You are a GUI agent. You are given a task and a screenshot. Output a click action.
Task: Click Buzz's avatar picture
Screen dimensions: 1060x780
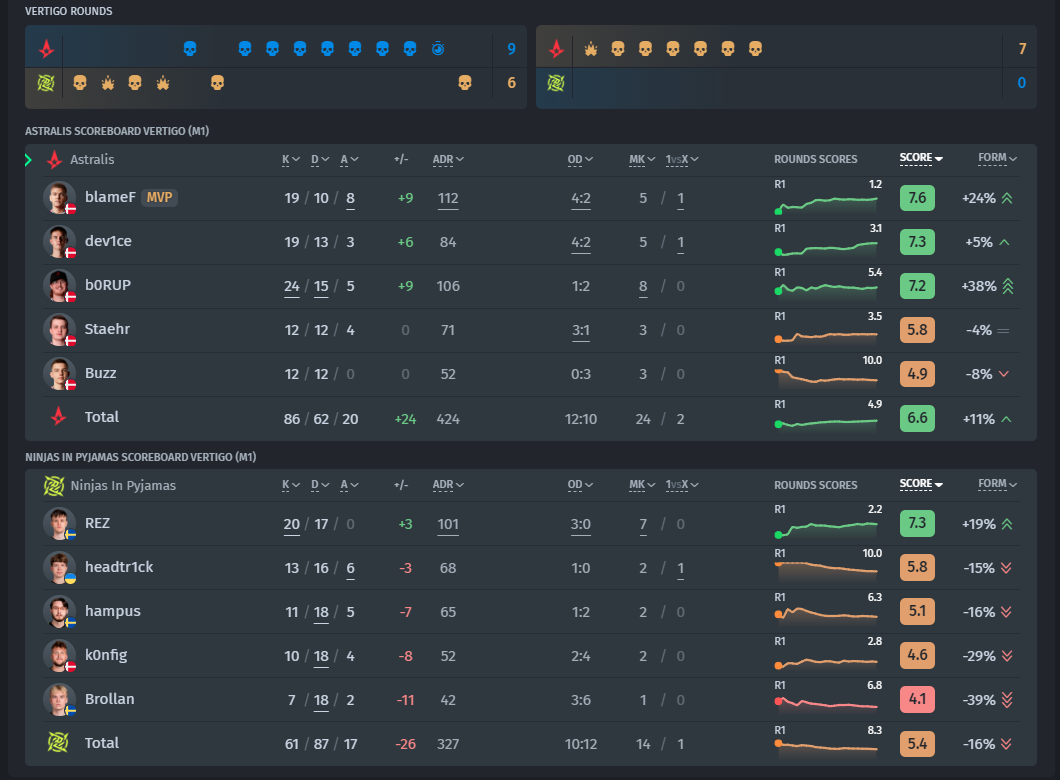pyautogui.click(x=59, y=373)
